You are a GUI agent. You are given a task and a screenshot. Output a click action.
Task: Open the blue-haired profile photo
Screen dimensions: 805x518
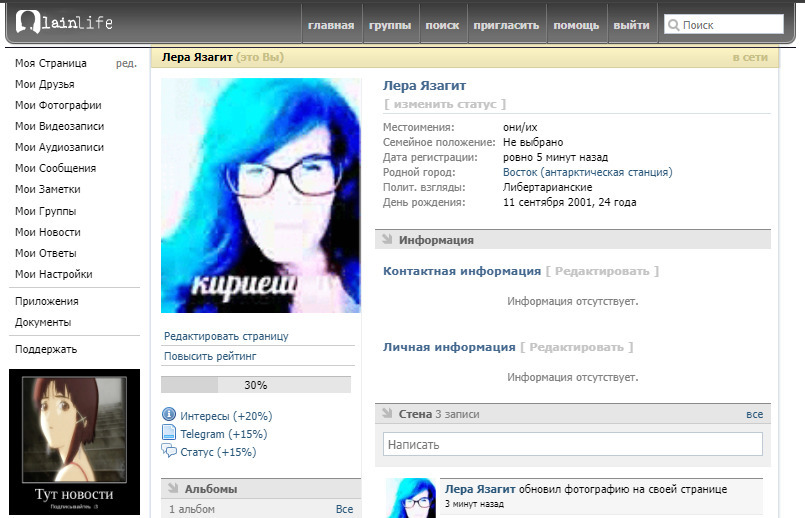coord(261,196)
